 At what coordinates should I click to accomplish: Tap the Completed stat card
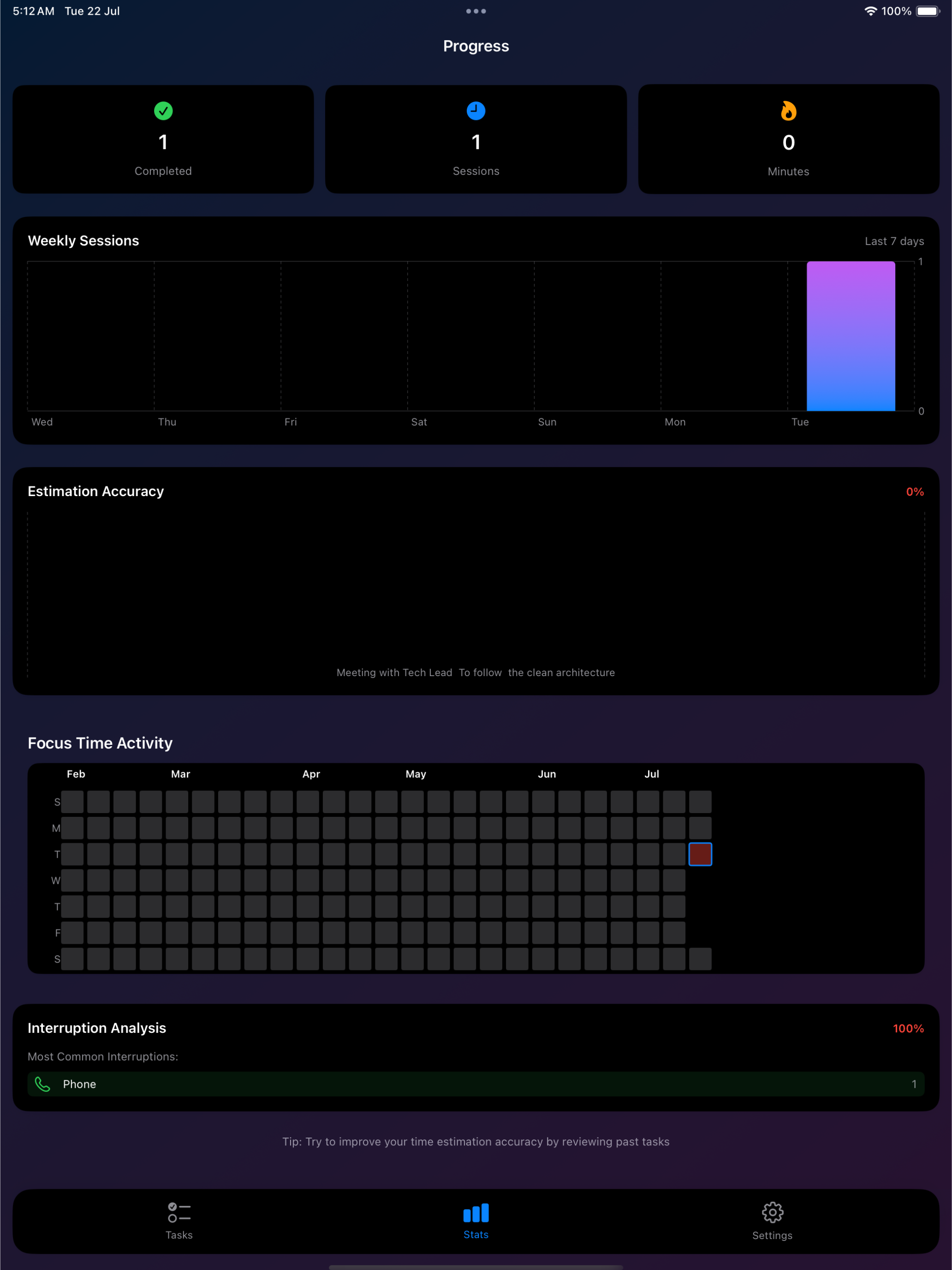pos(163,139)
